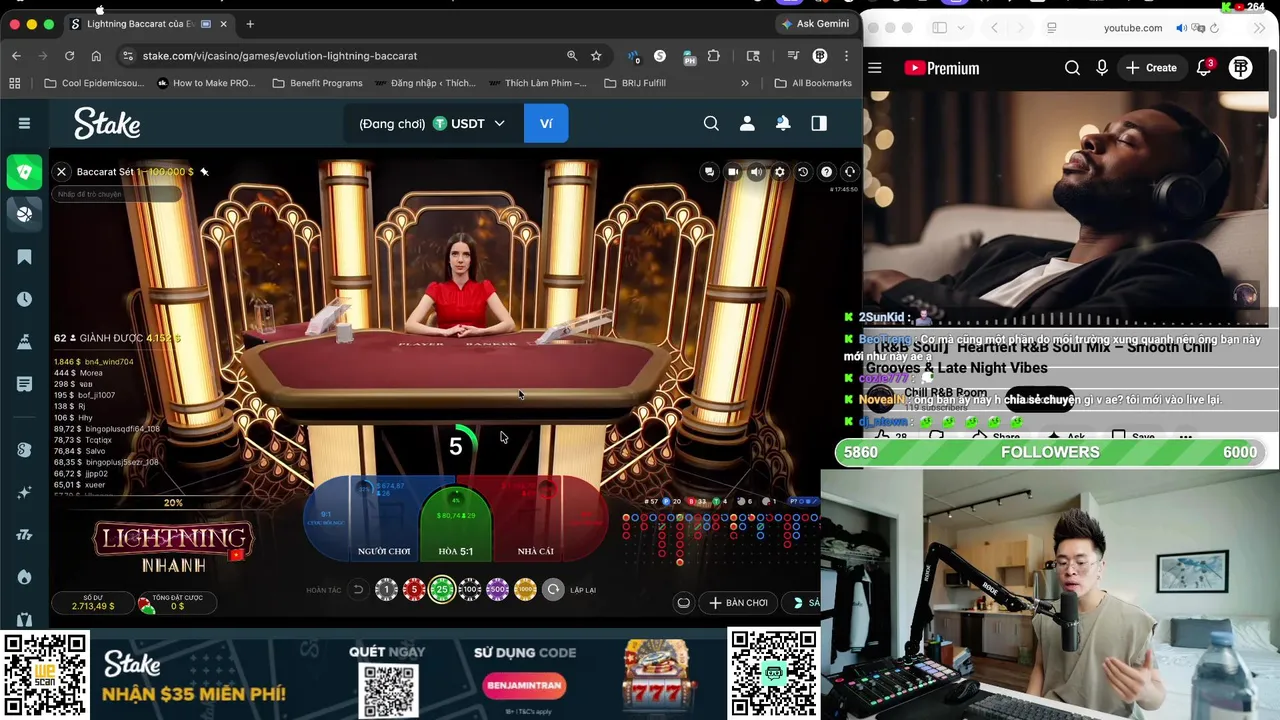Open the Stake user profile icon
This screenshot has width=1280, height=720.
[747, 123]
